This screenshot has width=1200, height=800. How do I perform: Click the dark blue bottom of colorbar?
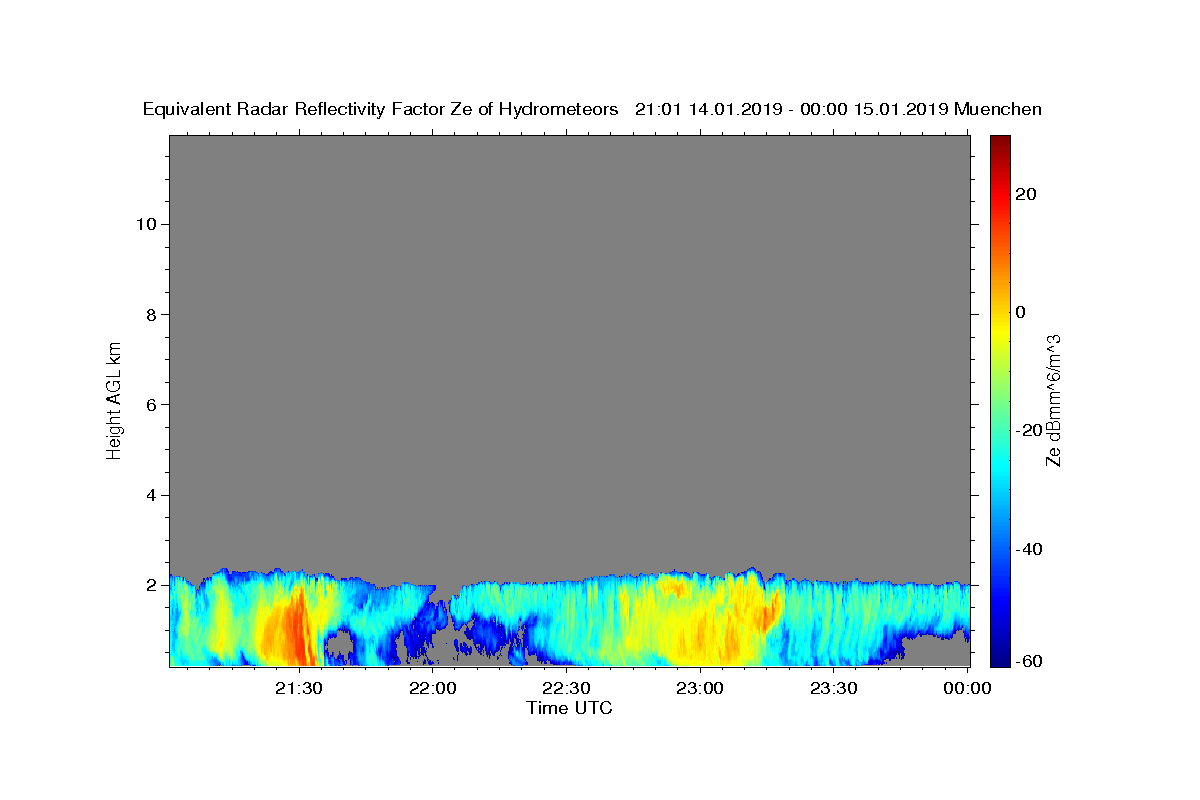(x=999, y=655)
